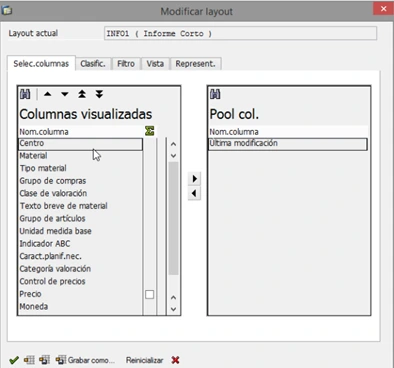This screenshot has height=368, width=394.
Task: Click left arrow to show selected column
Action: 194,193
